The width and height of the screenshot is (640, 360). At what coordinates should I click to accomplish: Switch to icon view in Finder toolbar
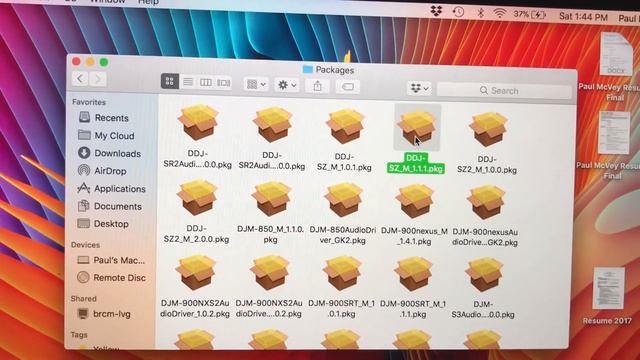pyautogui.click(x=169, y=81)
